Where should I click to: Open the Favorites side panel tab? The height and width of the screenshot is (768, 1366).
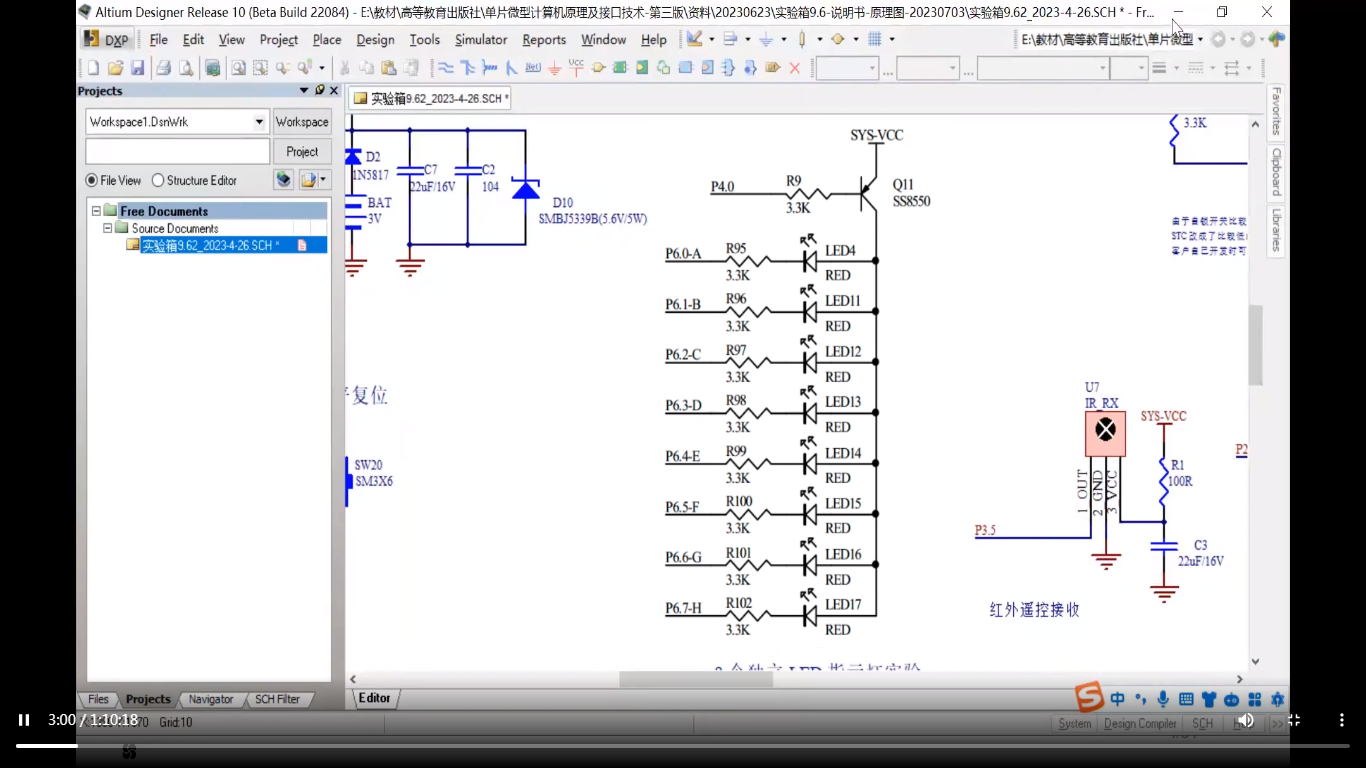[1276, 111]
